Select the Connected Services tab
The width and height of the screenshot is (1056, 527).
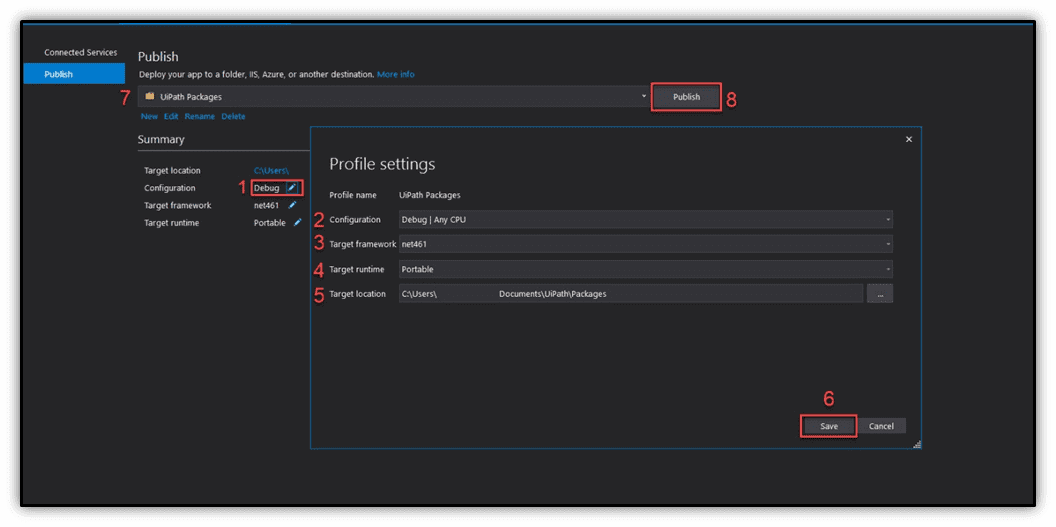tap(81, 52)
